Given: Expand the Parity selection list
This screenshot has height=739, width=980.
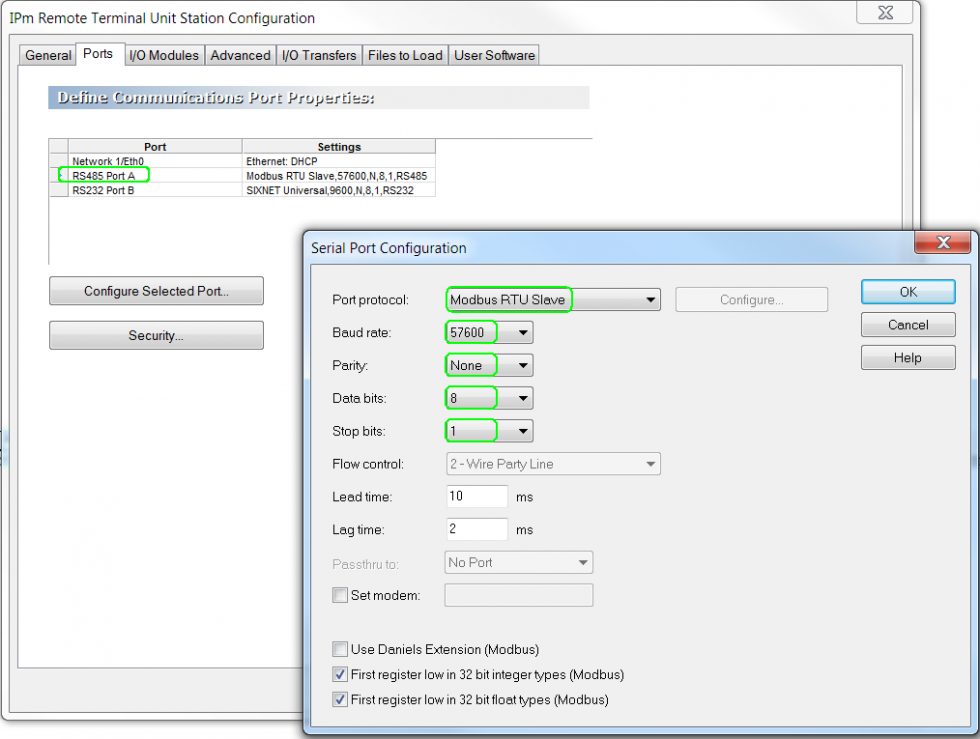Looking at the screenshot, I should coord(522,365).
